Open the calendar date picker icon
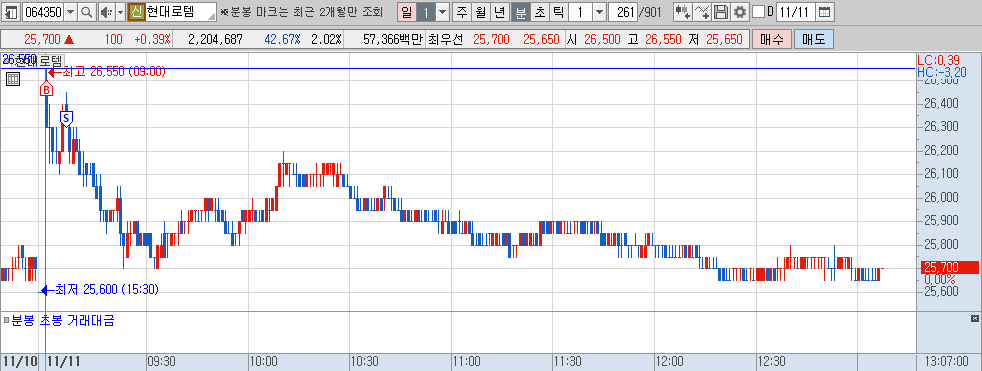 click(x=825, y=12)
